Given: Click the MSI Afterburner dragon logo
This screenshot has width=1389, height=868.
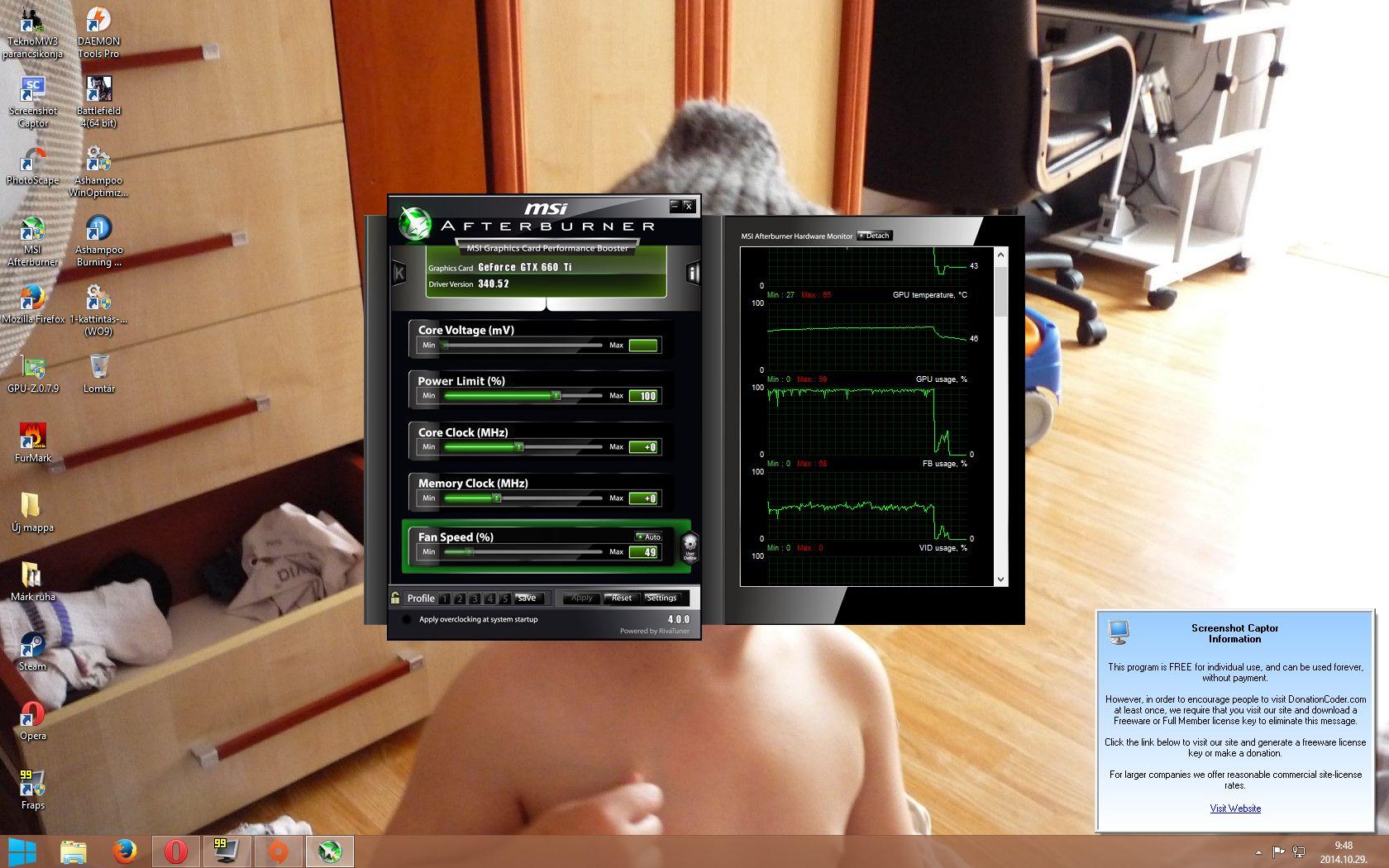Looking at the screenshot, I should click(x=414, y=223).
